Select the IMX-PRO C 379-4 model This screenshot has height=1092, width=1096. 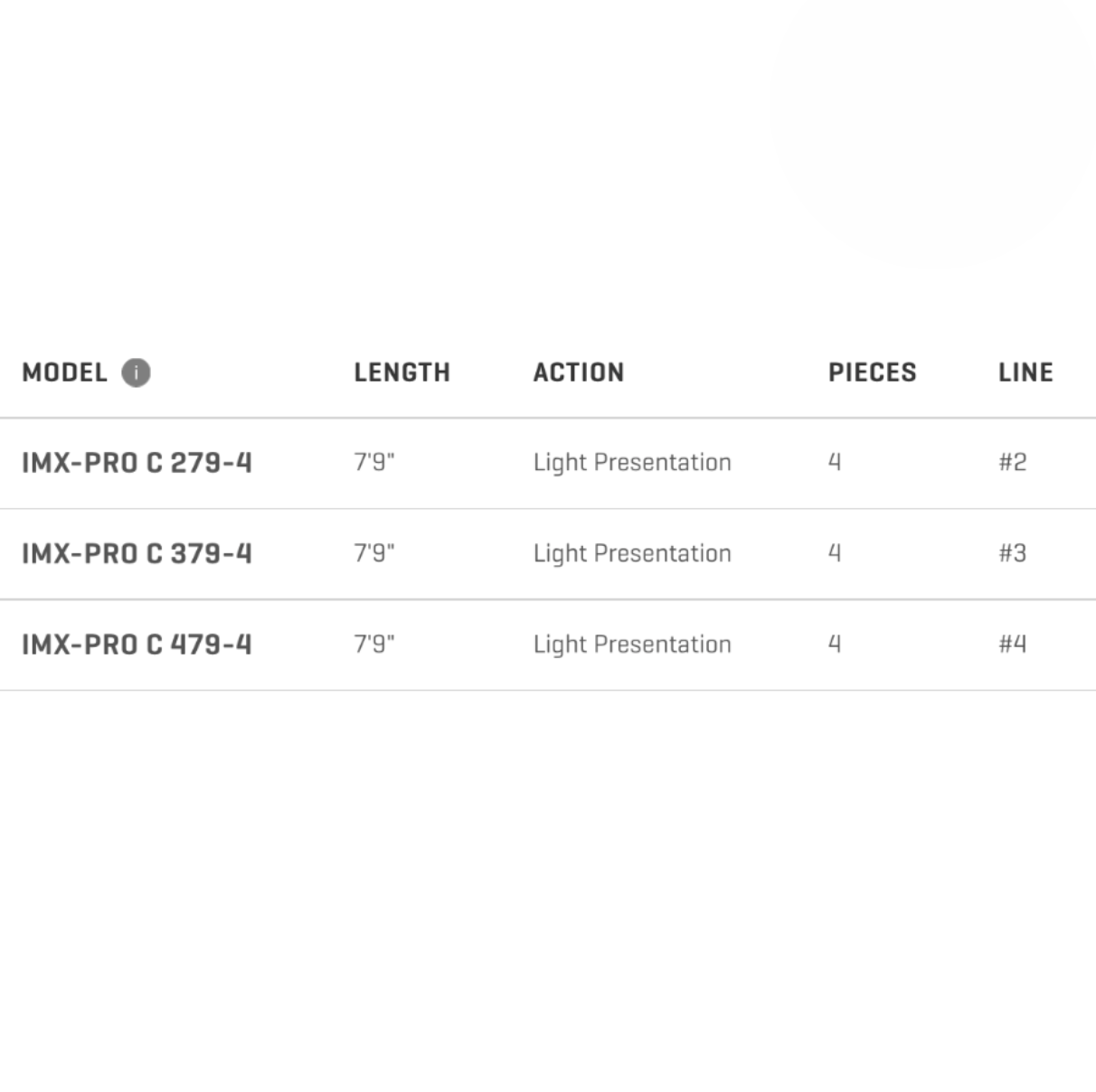137,553
